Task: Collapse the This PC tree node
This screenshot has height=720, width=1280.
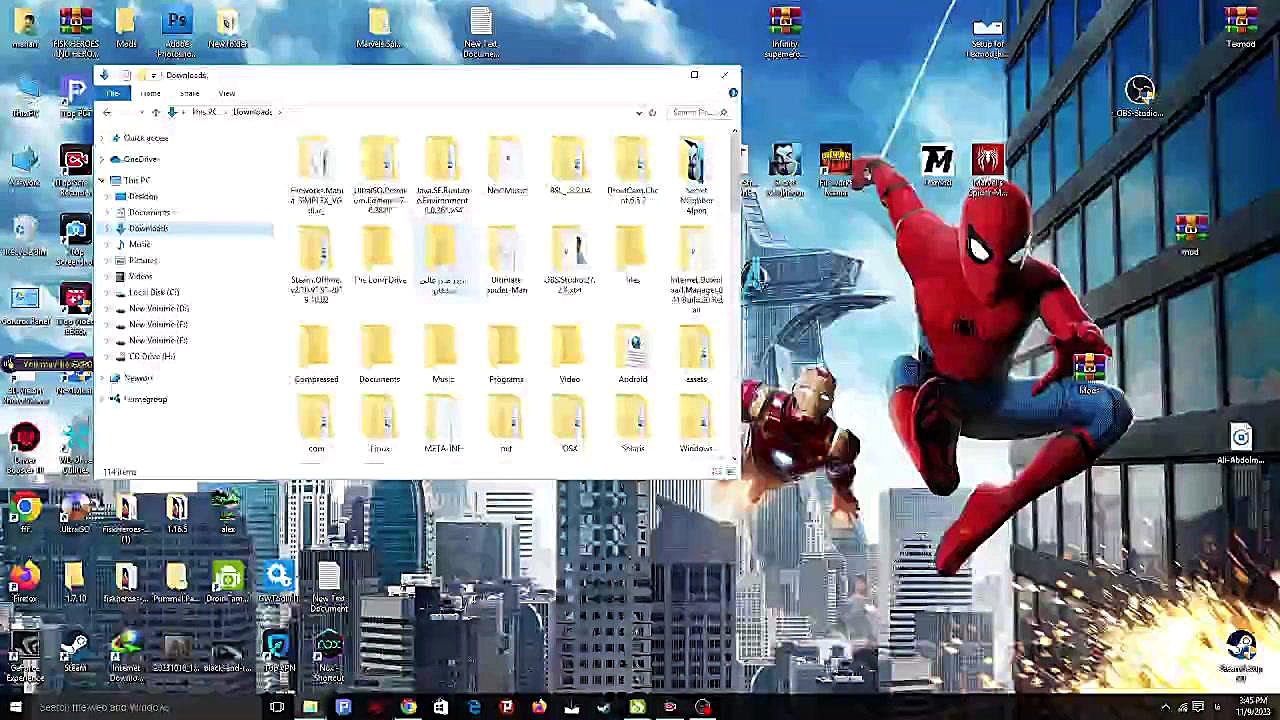Action: [102, 180]
